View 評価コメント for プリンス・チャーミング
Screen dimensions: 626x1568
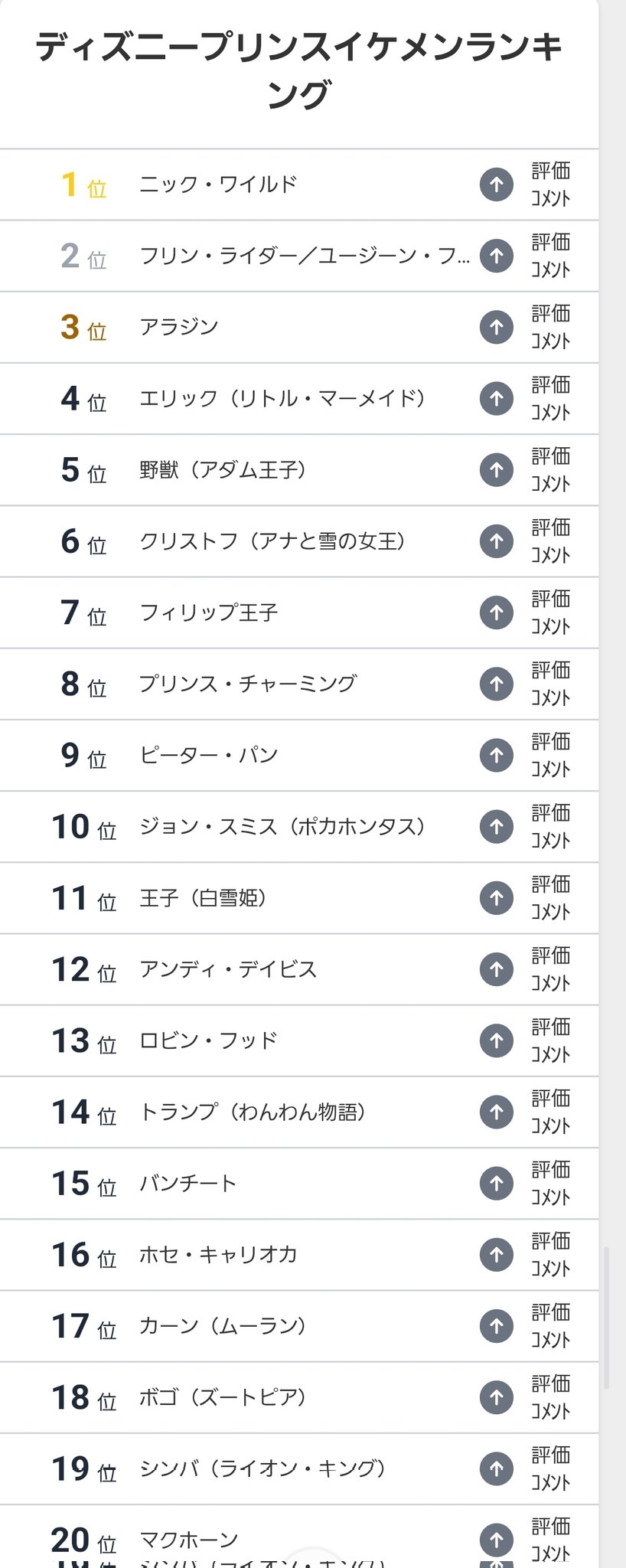pos(550,684)
